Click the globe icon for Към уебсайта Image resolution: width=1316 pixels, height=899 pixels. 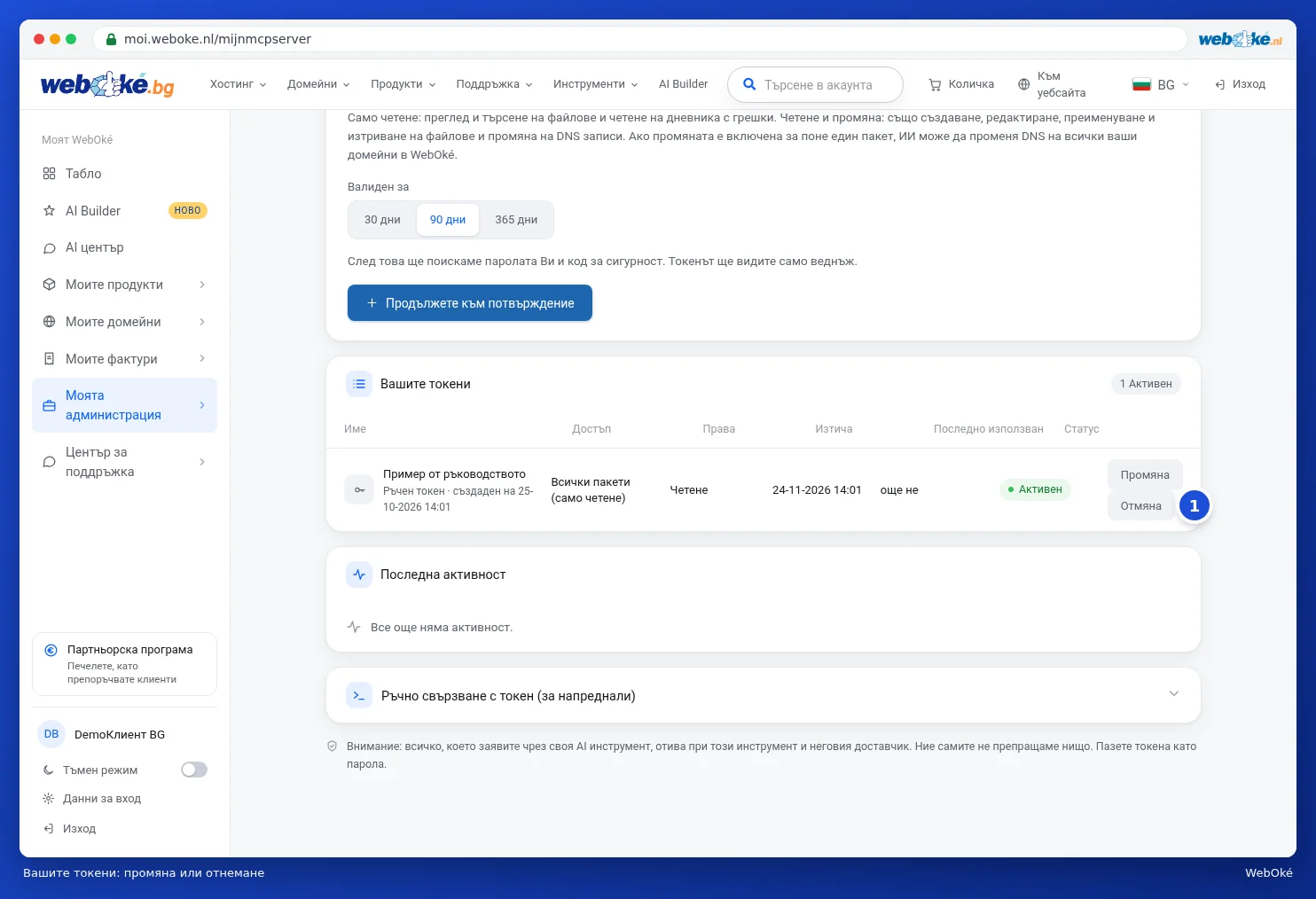[1023, 85]
